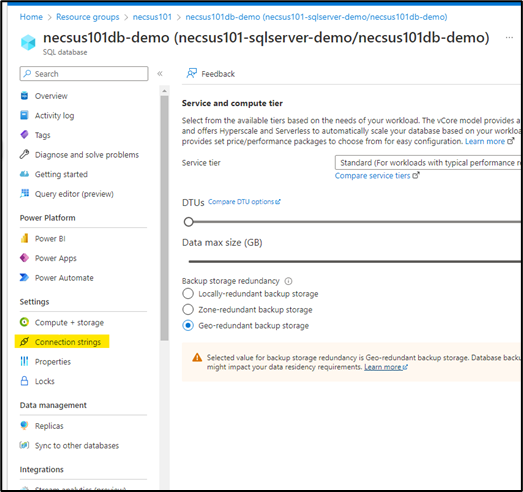The width and height of the screenshot is (523, 492).
Task: Click sidebar scrollbar up arrow
Action: pos(164,91)
